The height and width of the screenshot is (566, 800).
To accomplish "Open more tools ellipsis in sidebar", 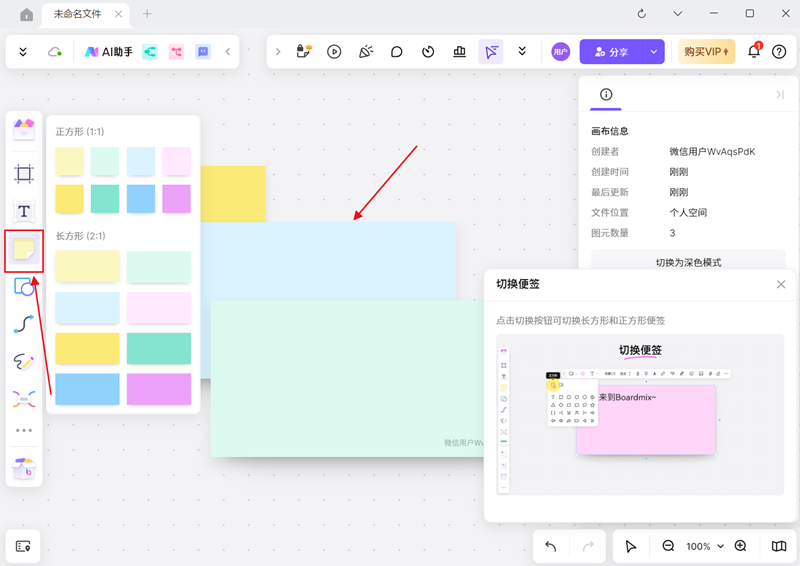I will point(24,430).
